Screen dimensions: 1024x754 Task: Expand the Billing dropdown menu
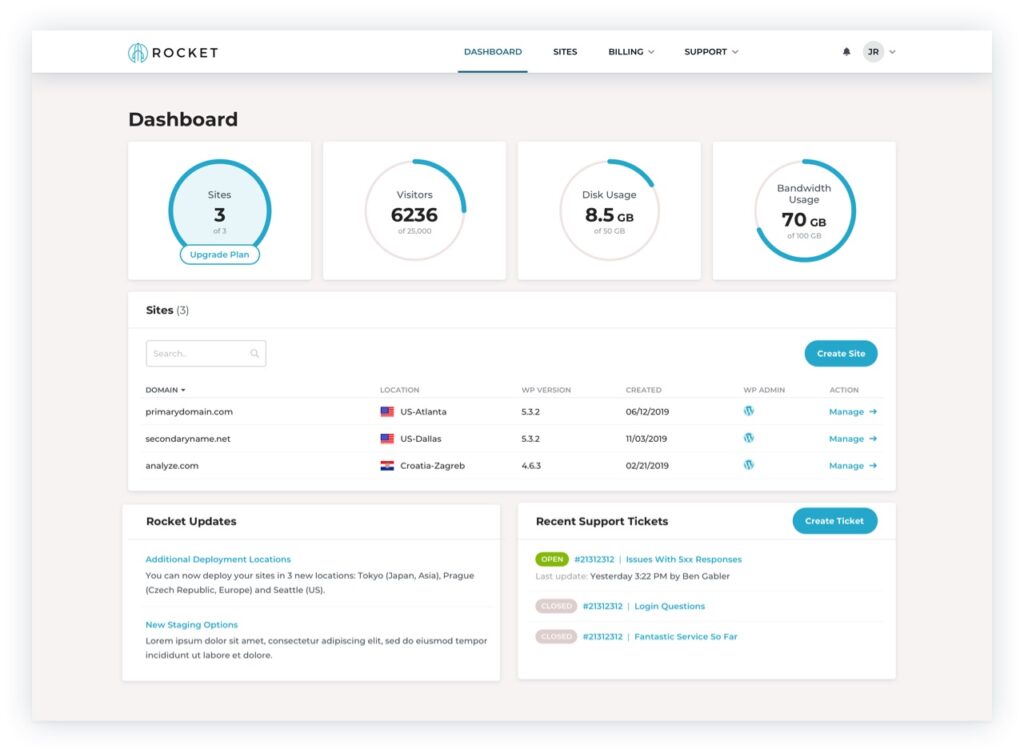(630, 51)
